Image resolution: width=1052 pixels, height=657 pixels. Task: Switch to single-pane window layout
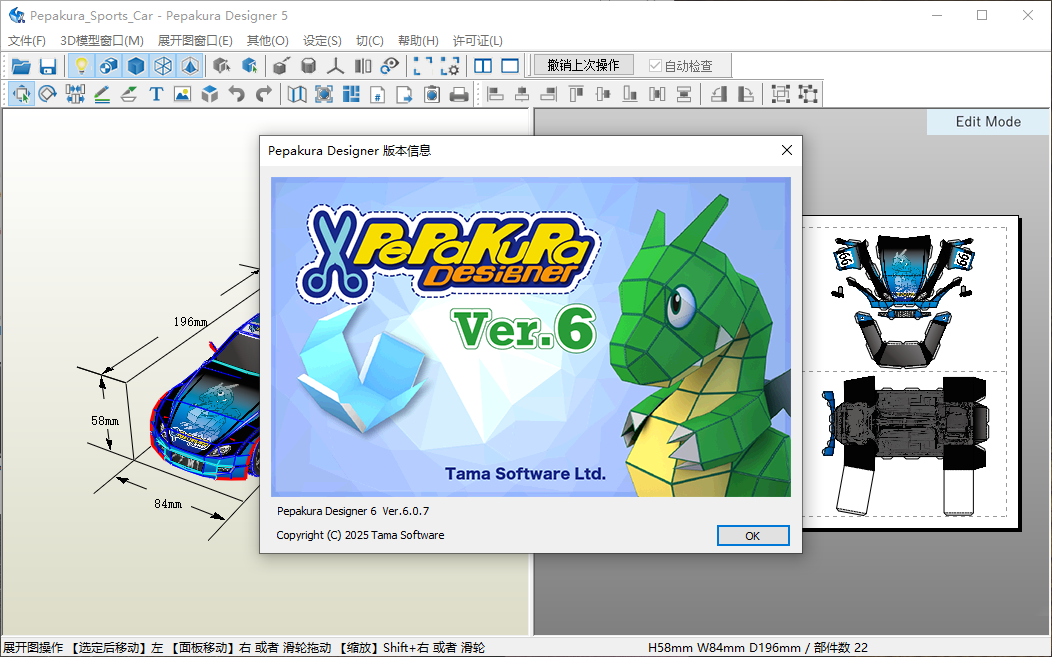pyautogui.click(x=510, y=66)
